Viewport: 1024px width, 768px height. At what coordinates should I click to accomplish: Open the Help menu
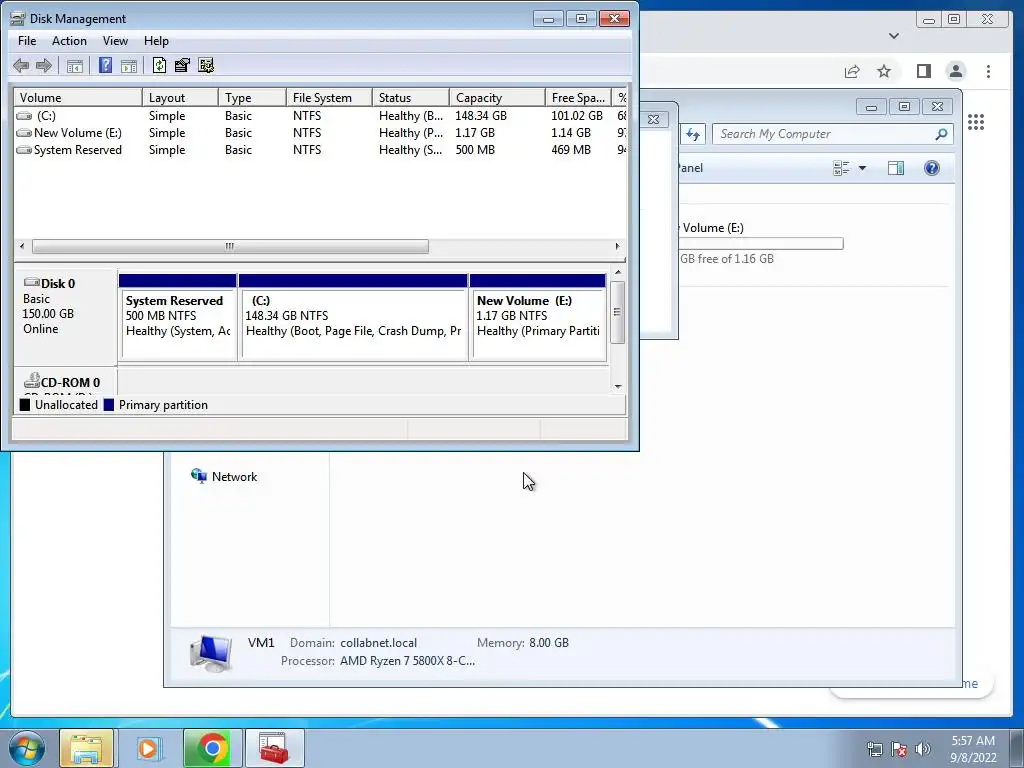tap(156, 40)
